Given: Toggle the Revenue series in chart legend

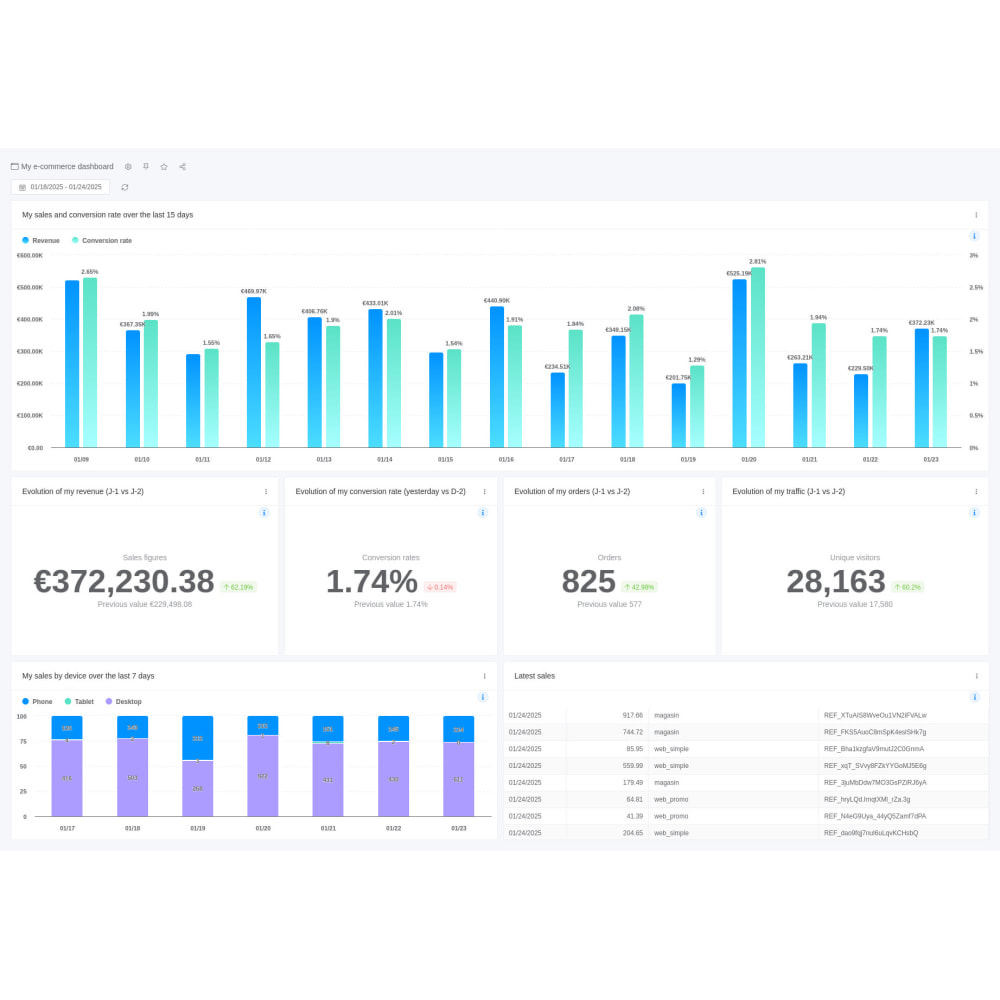Looking at the screenshot, I should [x=40, y=240].
